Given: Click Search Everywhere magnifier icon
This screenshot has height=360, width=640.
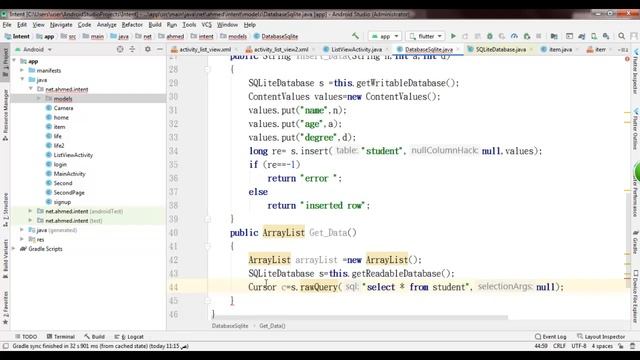Looking at the screenshot, I should (x=621, y=36).
